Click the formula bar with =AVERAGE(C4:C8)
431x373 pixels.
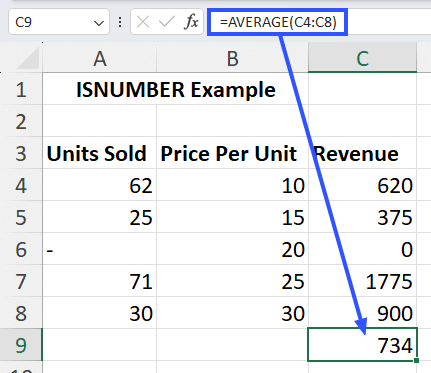(277, 22)
